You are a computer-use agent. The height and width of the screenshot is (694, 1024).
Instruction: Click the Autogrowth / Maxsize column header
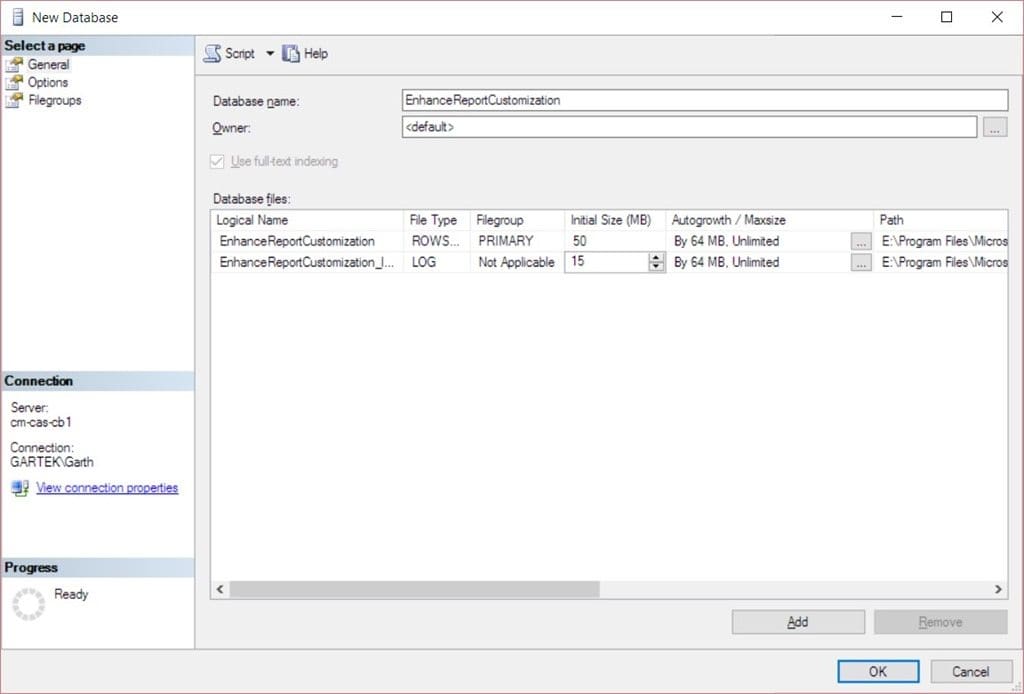coord(769,220)
